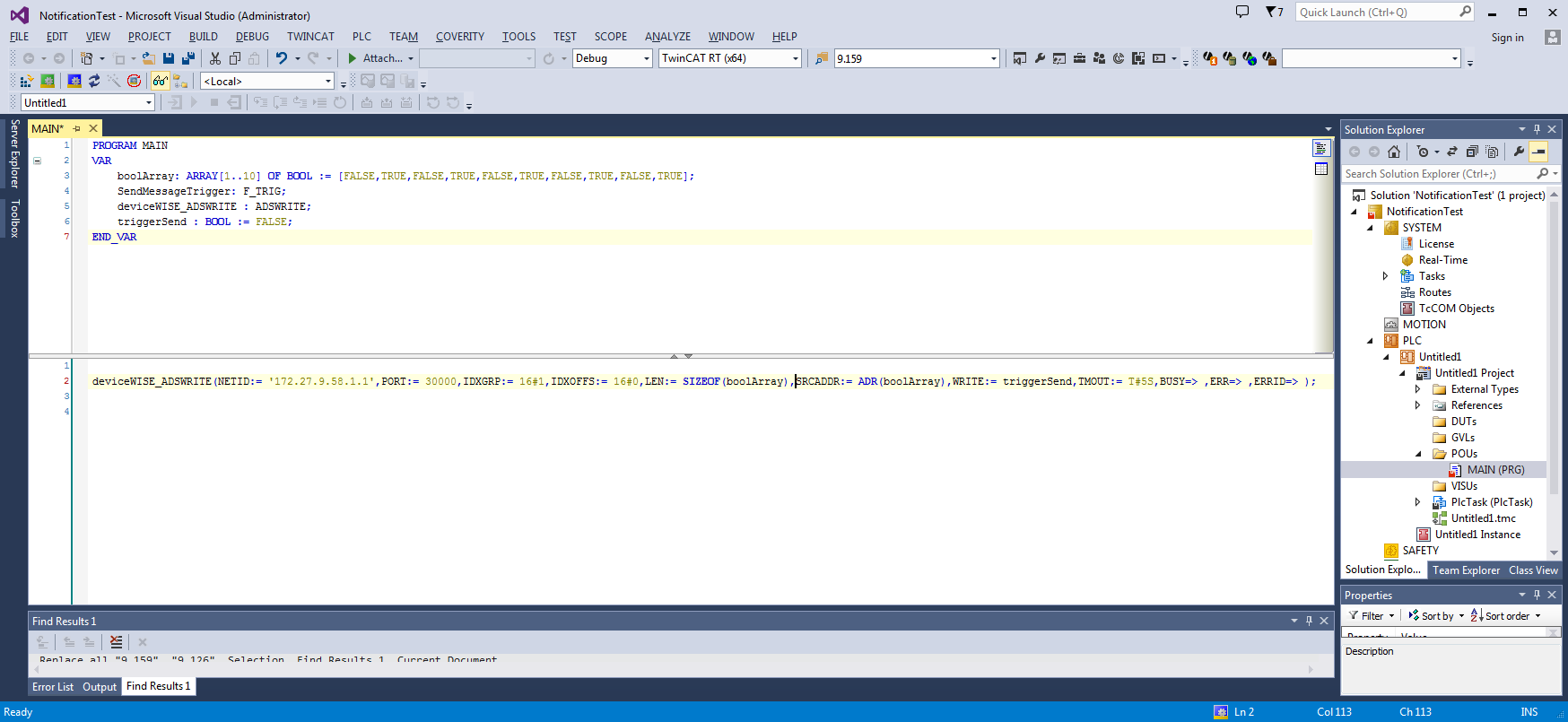The width and height of the screenshot is (1568, 722).
Task: Click Filter button in Properties panel
Action: [1372, 616]
